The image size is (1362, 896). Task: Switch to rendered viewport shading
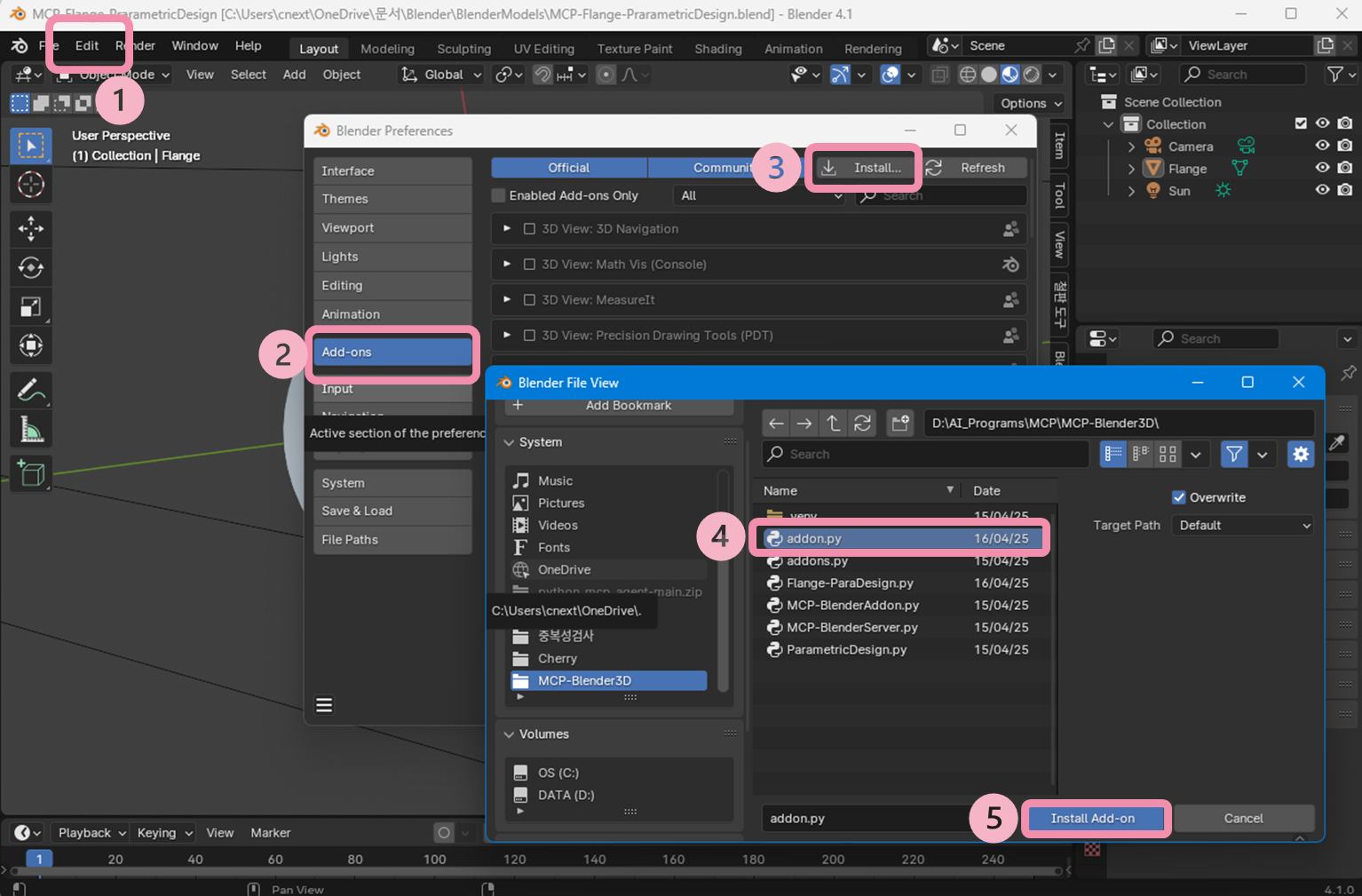pos(1031,75)
